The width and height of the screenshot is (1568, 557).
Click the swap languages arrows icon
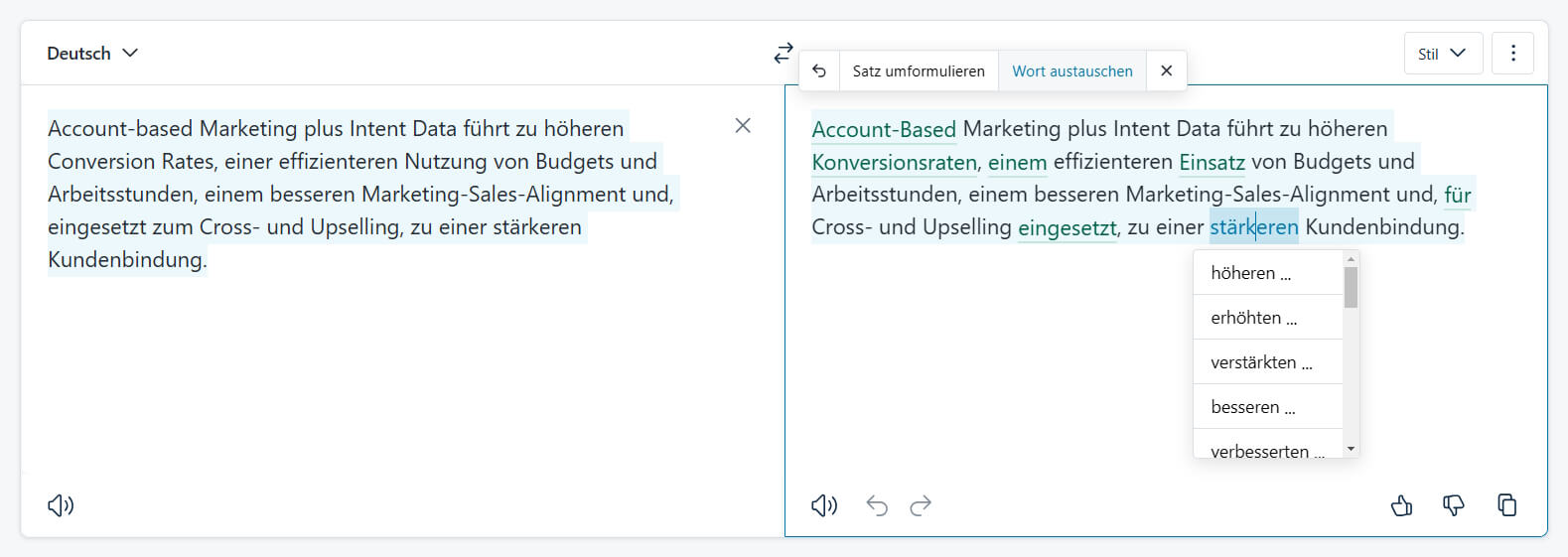tap(784, 54)
